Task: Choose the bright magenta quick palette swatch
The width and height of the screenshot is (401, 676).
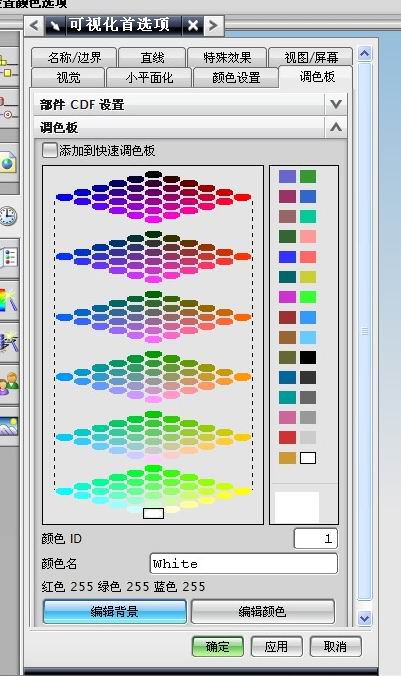Action: click(x=287, y=297)
